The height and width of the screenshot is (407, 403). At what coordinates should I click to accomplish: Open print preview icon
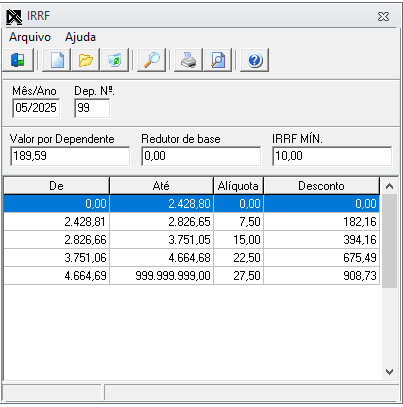tap(218, 60)
